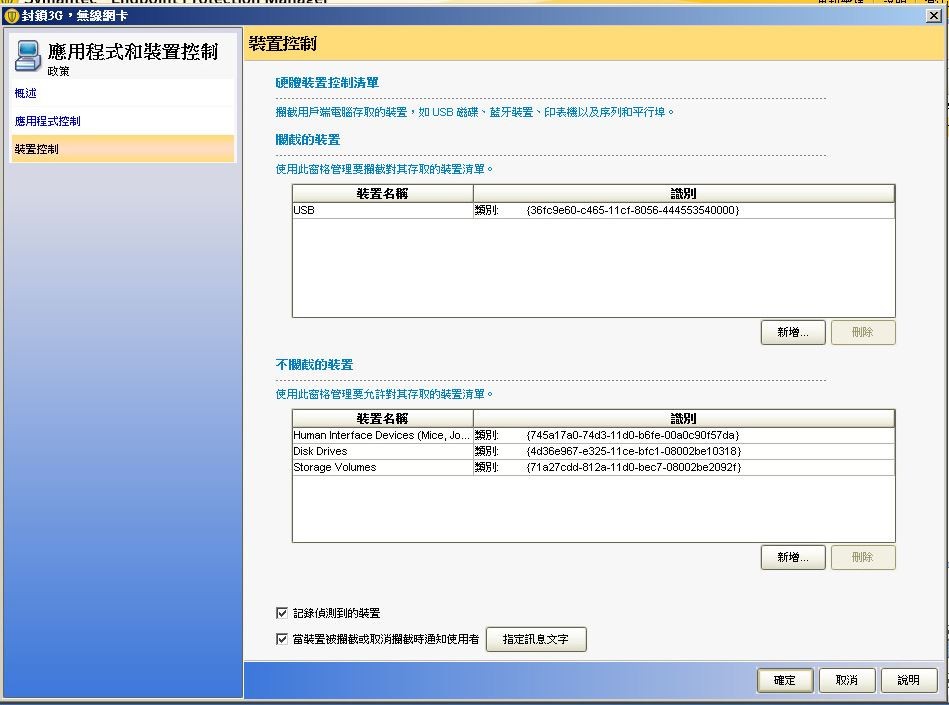Confirm with the 確定 button

[785, 680]
